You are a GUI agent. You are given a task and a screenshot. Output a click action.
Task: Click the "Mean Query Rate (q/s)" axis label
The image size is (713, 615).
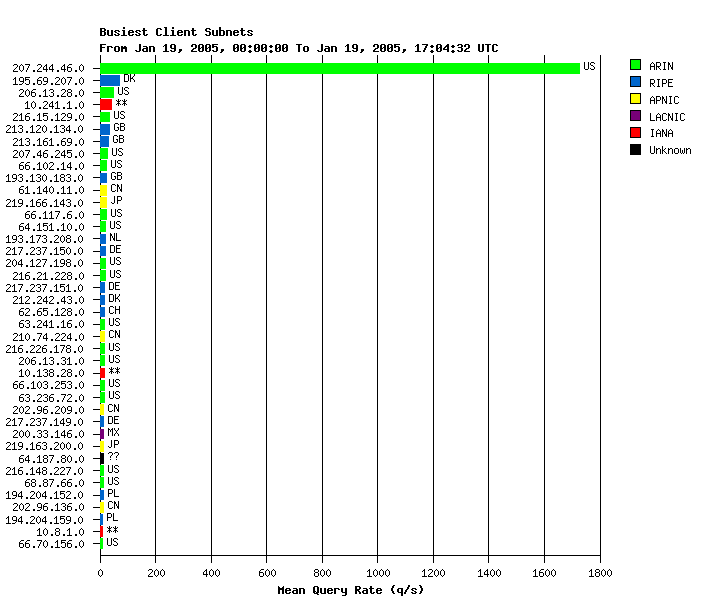(x=350, y=590)
